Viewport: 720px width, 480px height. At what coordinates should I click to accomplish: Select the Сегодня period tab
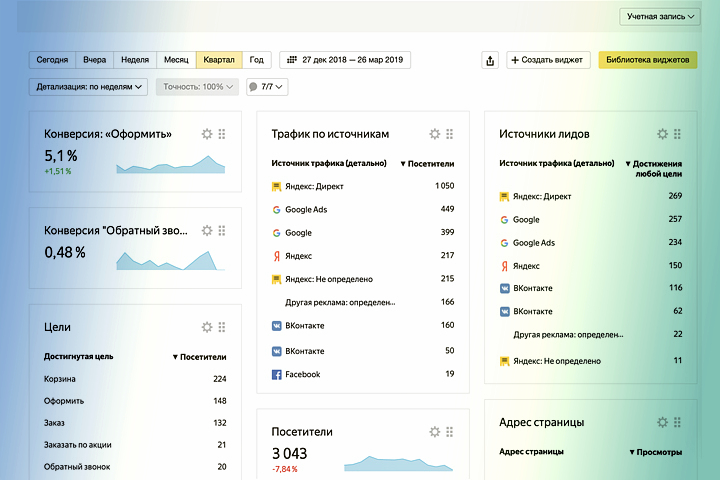point(52,60)
